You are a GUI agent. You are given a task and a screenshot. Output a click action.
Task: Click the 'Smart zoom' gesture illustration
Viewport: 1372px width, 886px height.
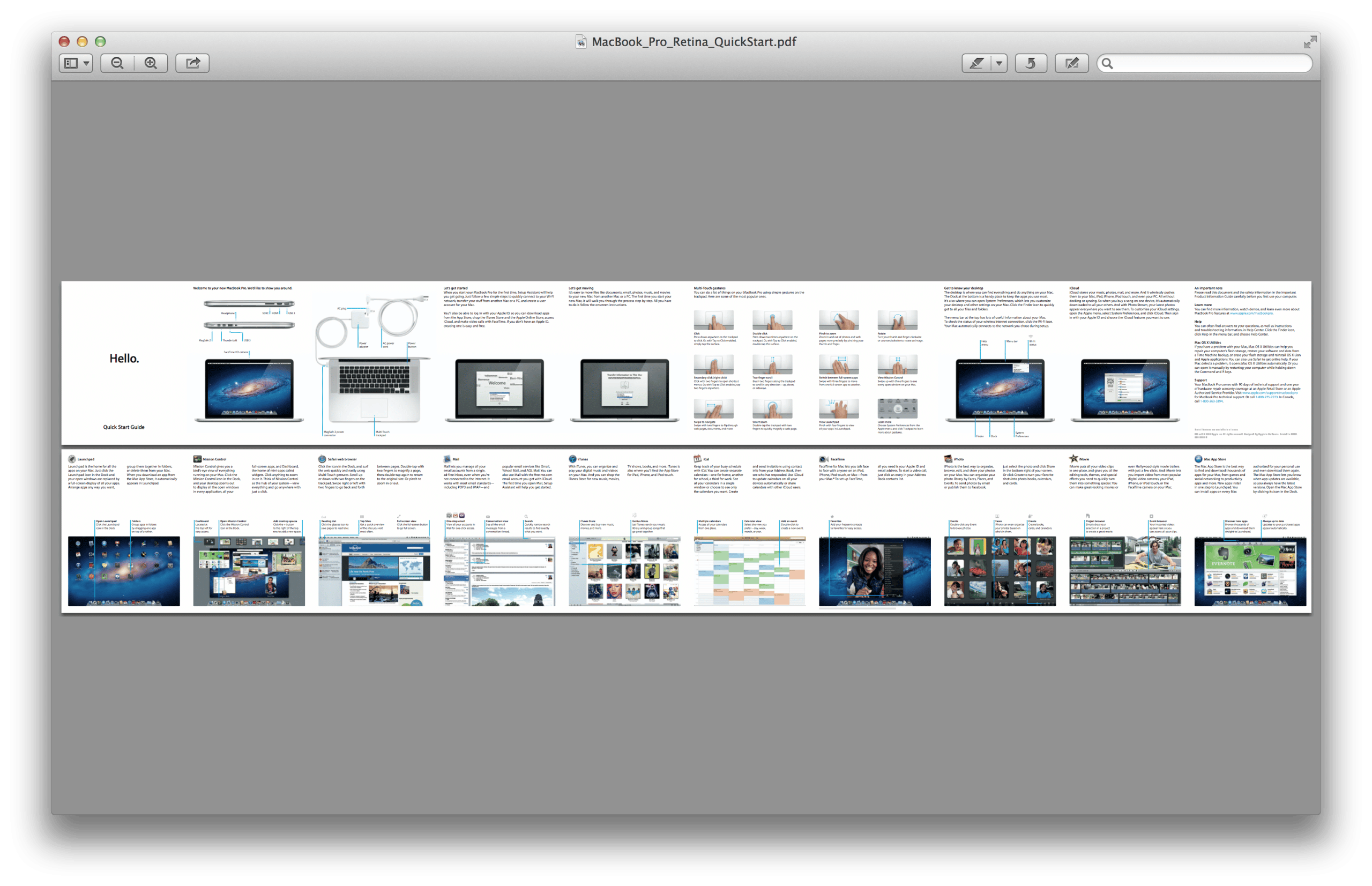coord(772,408)
